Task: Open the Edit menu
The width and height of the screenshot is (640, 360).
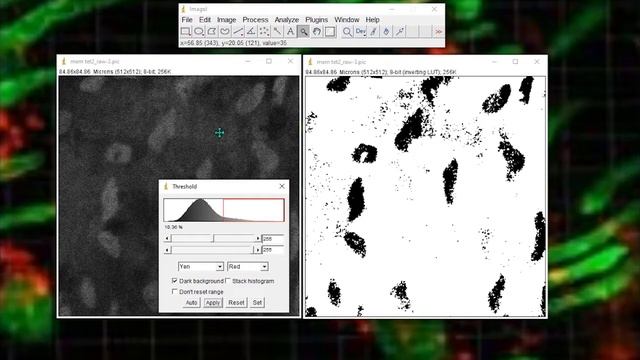Action: (x=205, y=20)
